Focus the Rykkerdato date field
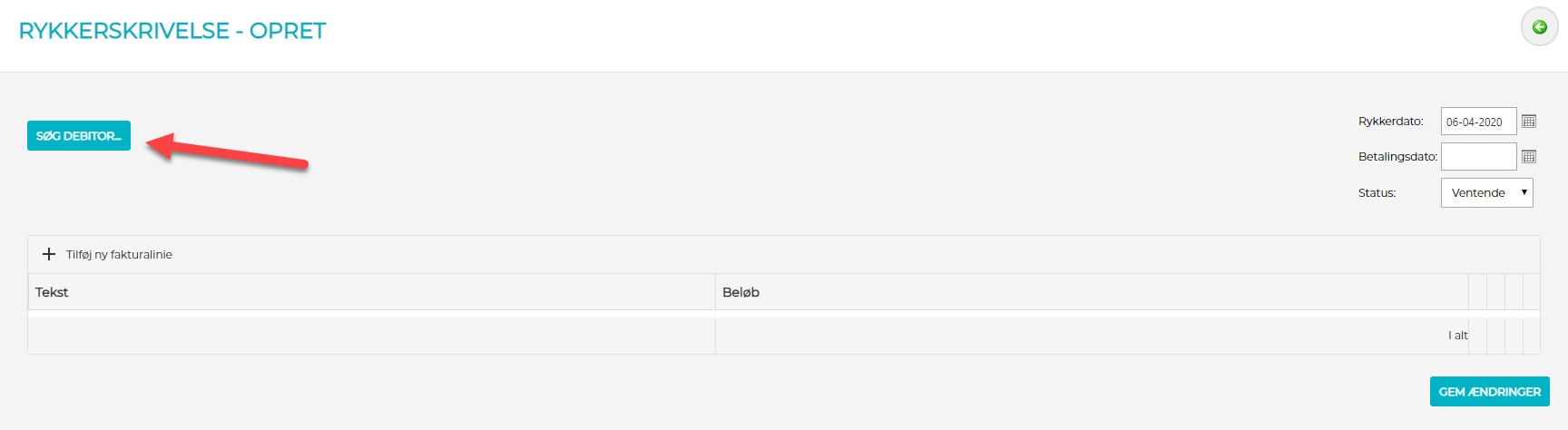This screenshot has height=430, width=1568. [1477, 122]
